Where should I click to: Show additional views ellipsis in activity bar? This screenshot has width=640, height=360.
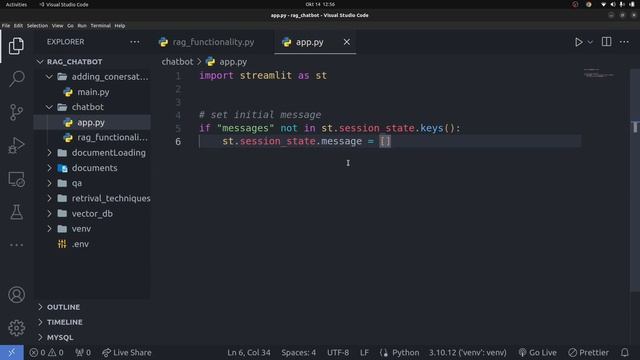click(16, 245)
